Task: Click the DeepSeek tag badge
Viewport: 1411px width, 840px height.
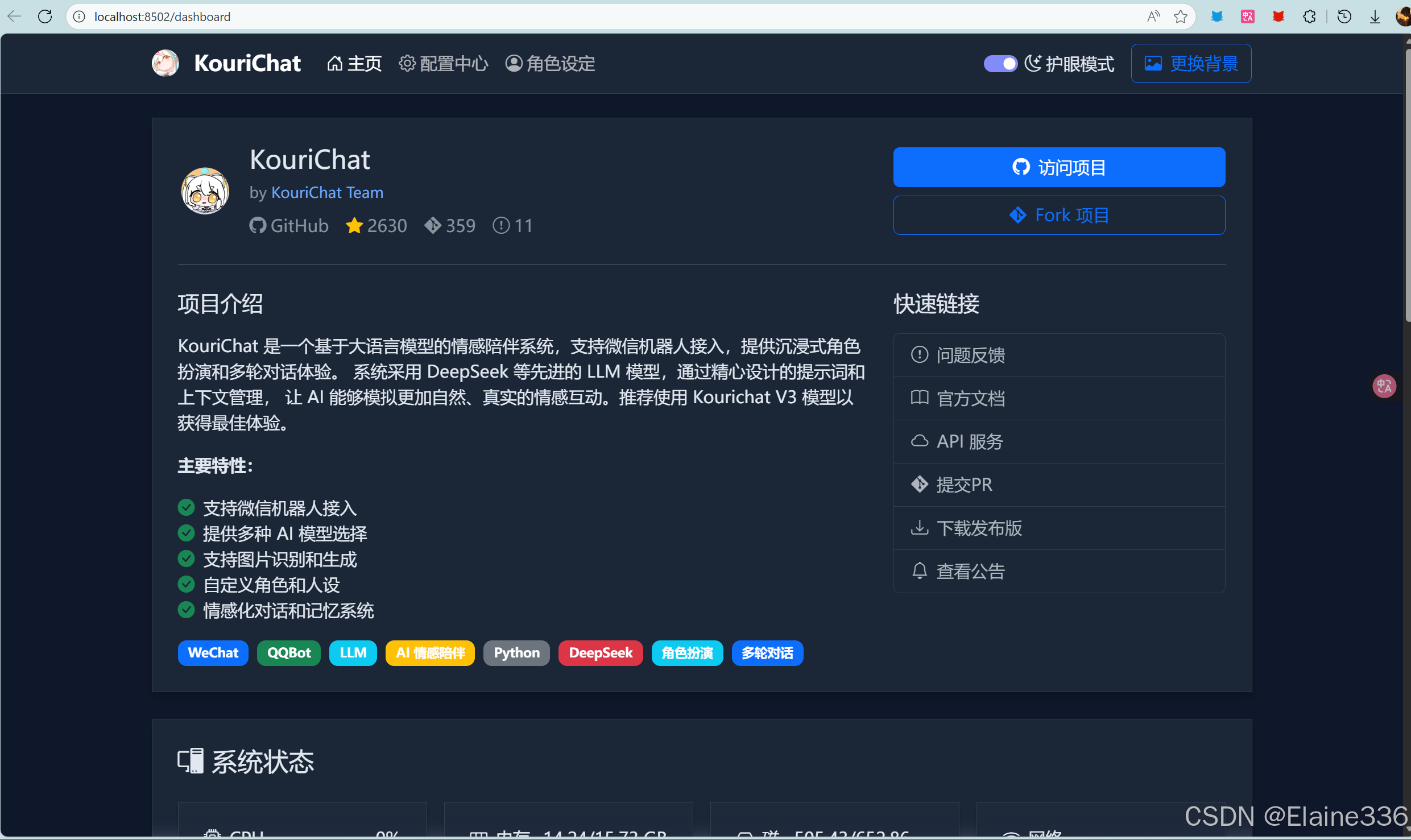Action: pyautogui.click(x=601, y=653)
